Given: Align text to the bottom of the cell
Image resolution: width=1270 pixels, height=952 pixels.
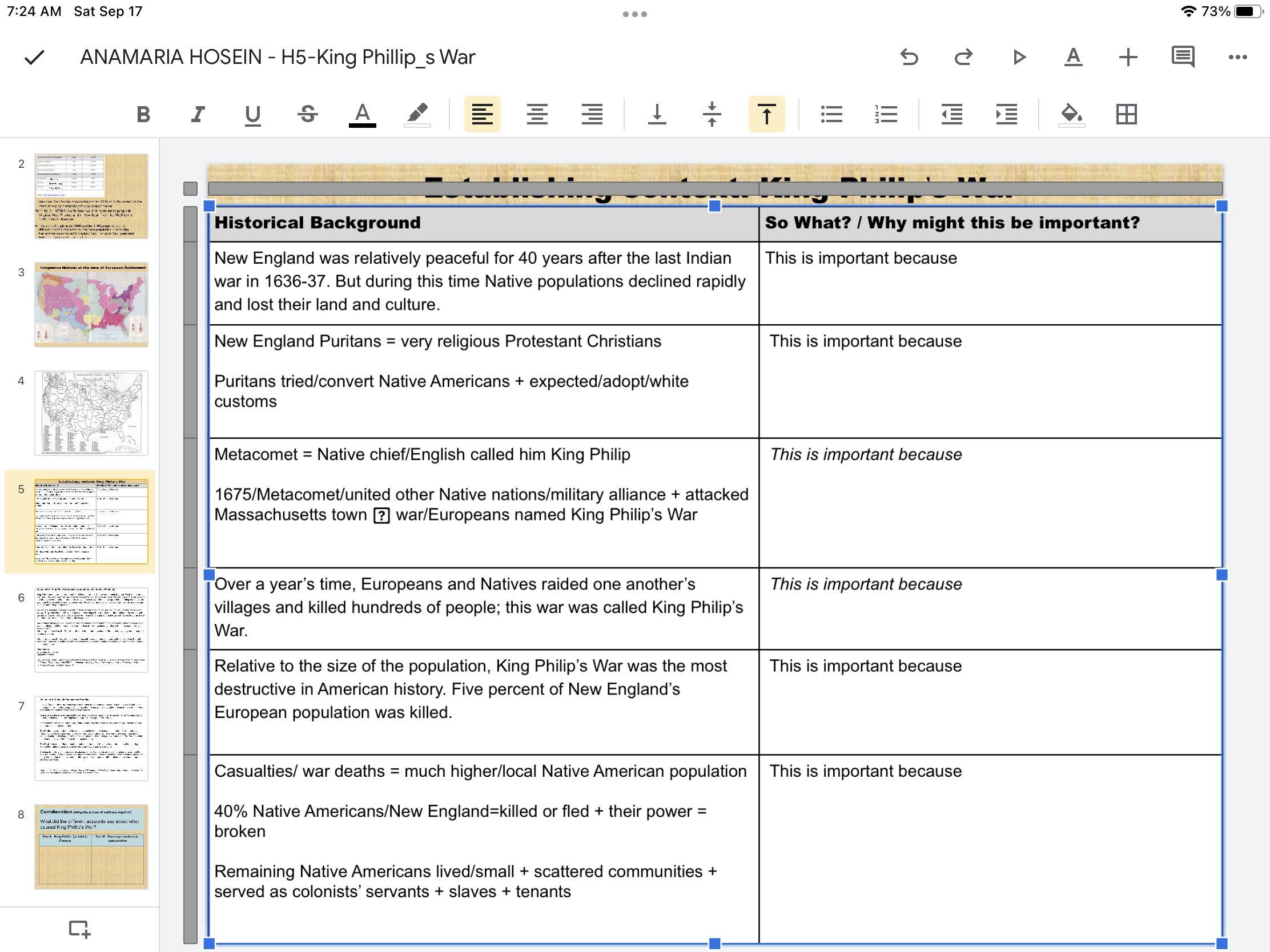Looking at the screenshot, I should tap(657, 114).
